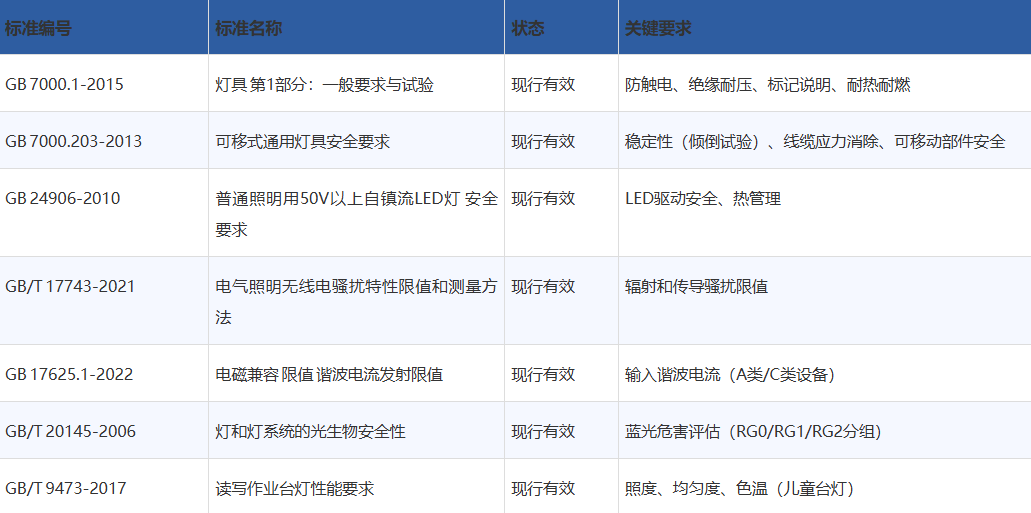Image resolution: width=1031 pixels, height=513 pixels.
Task: Click 稳定性（倾倒试验）requirement cell
Action: click(x=825, y=141)
